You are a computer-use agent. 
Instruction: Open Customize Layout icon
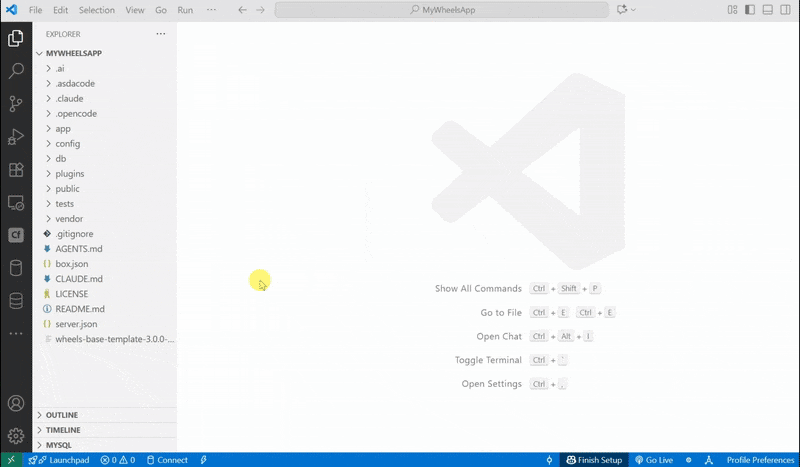coord(732,10)
